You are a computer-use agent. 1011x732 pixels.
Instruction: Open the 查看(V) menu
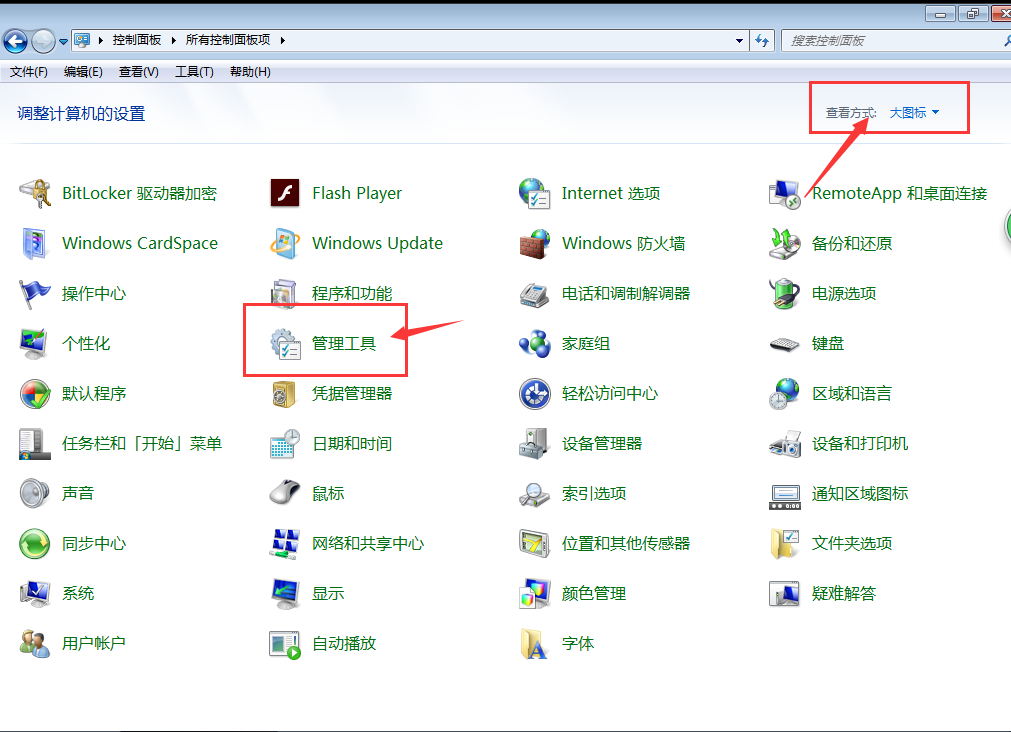click(139, 72)
